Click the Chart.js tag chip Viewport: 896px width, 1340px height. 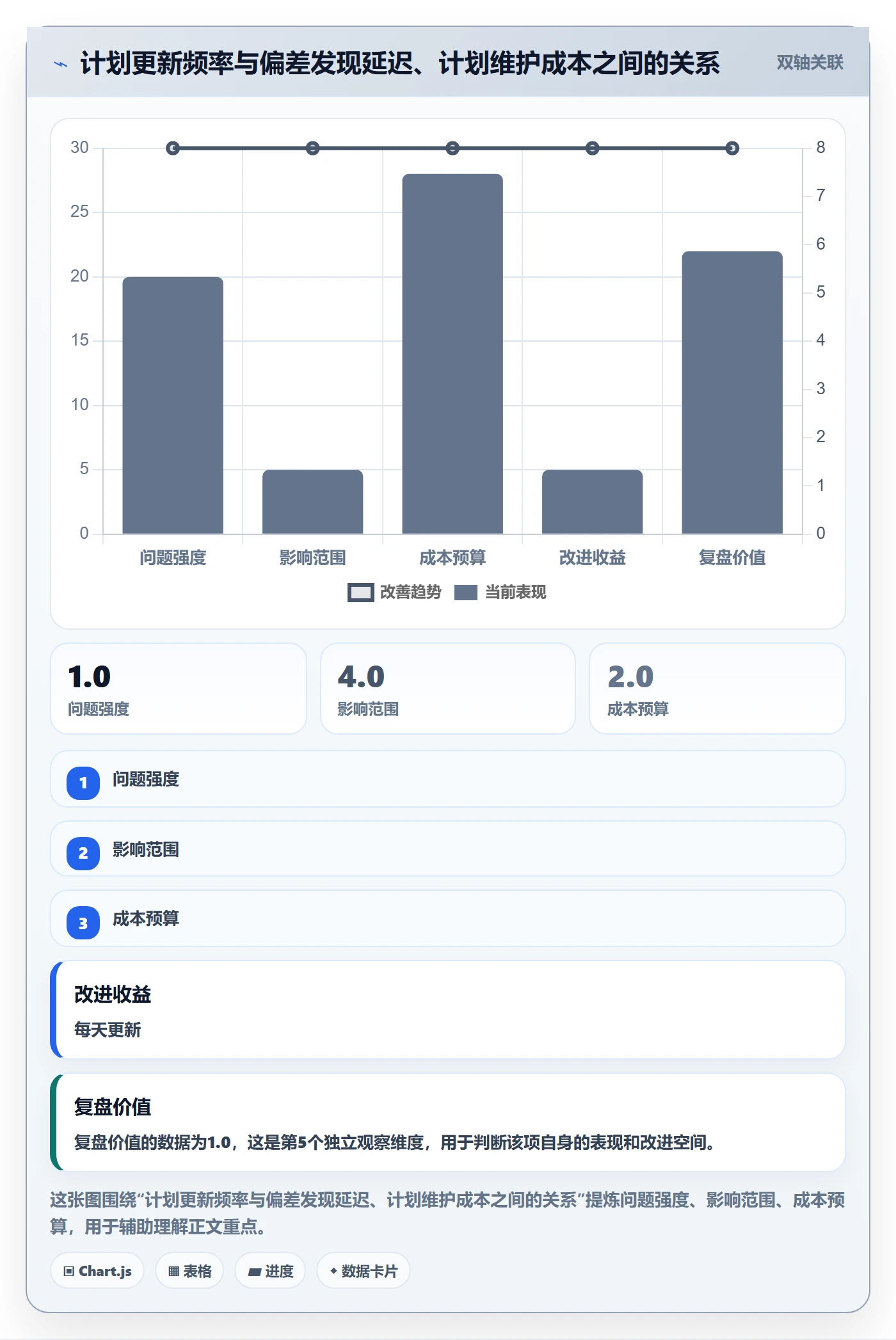click(x=97, y=1271)
